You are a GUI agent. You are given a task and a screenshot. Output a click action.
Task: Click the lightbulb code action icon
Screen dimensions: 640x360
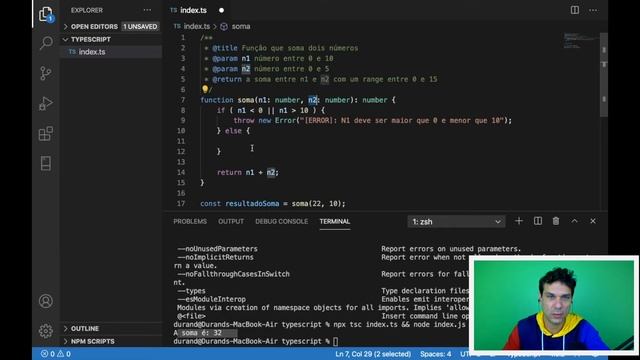[x=205, y=89]
